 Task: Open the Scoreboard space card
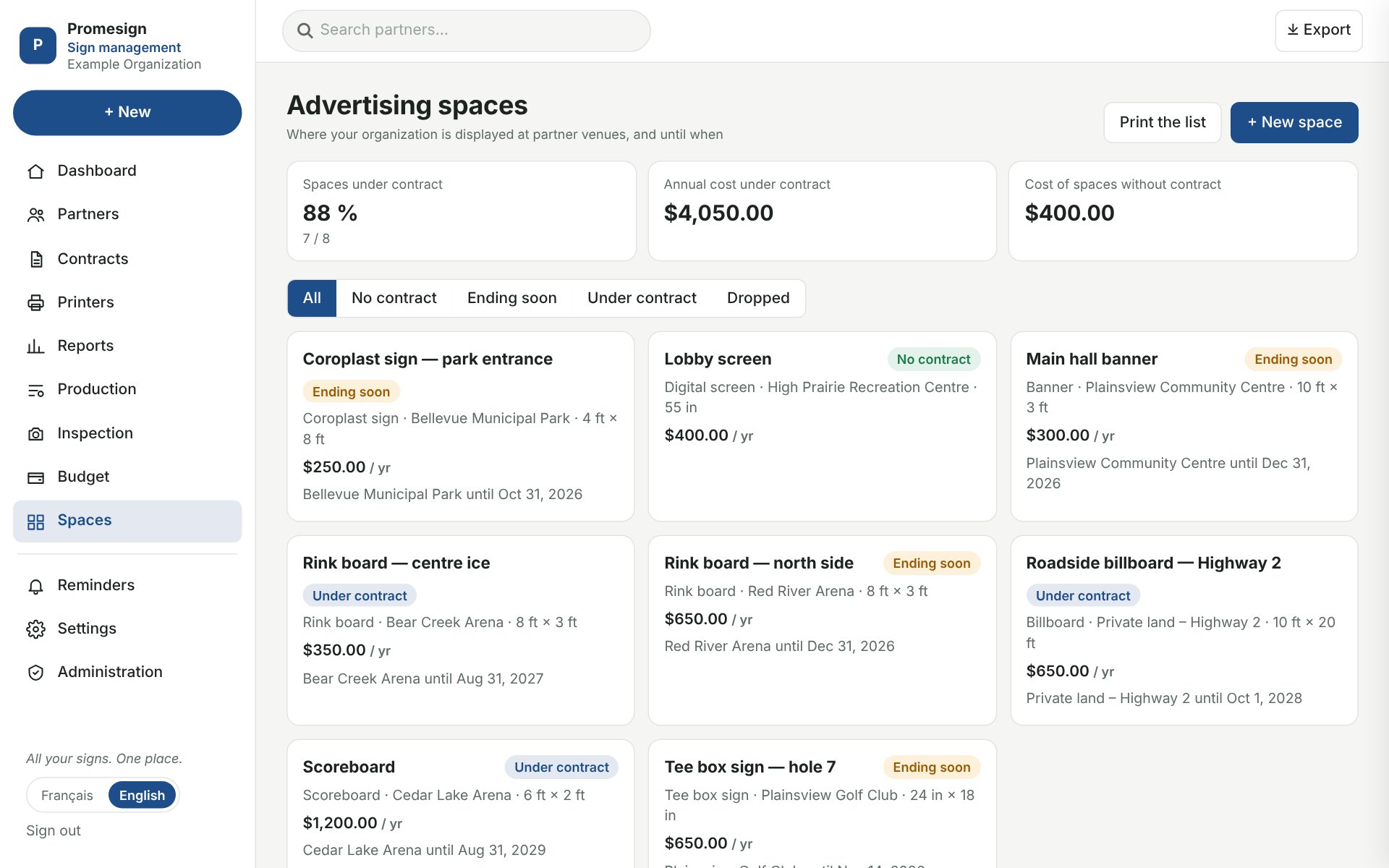click(460, 804)
